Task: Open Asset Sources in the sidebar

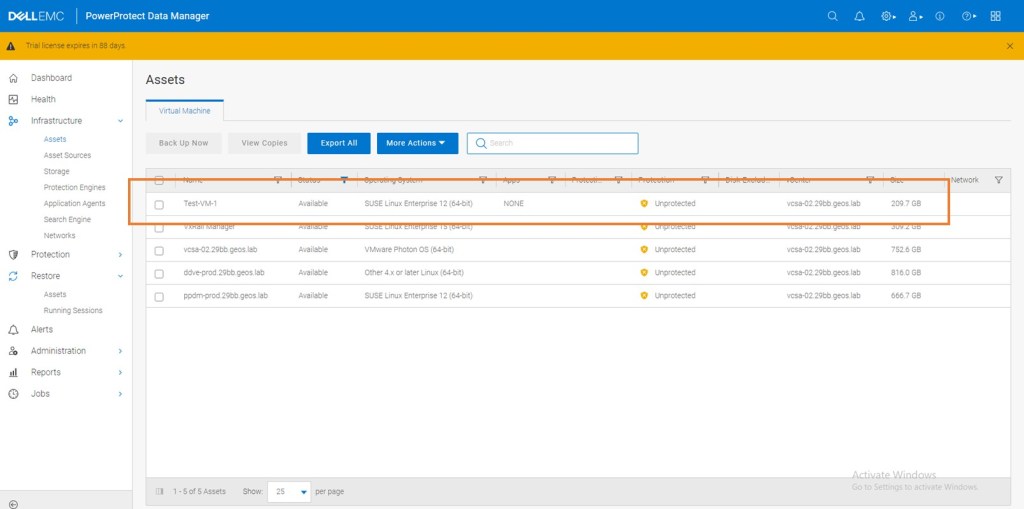Action: point(67,155)
